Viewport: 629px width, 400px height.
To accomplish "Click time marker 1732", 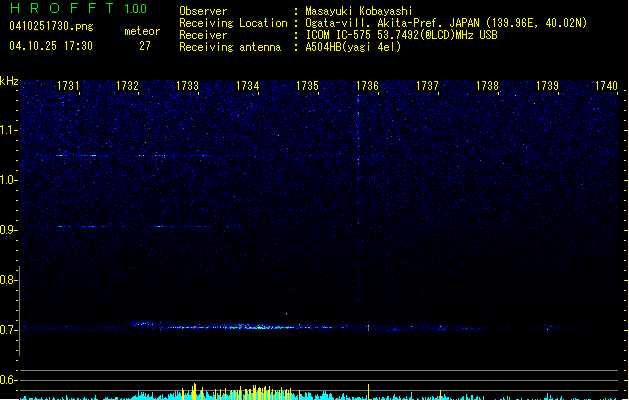I will [x=127, y=86].
